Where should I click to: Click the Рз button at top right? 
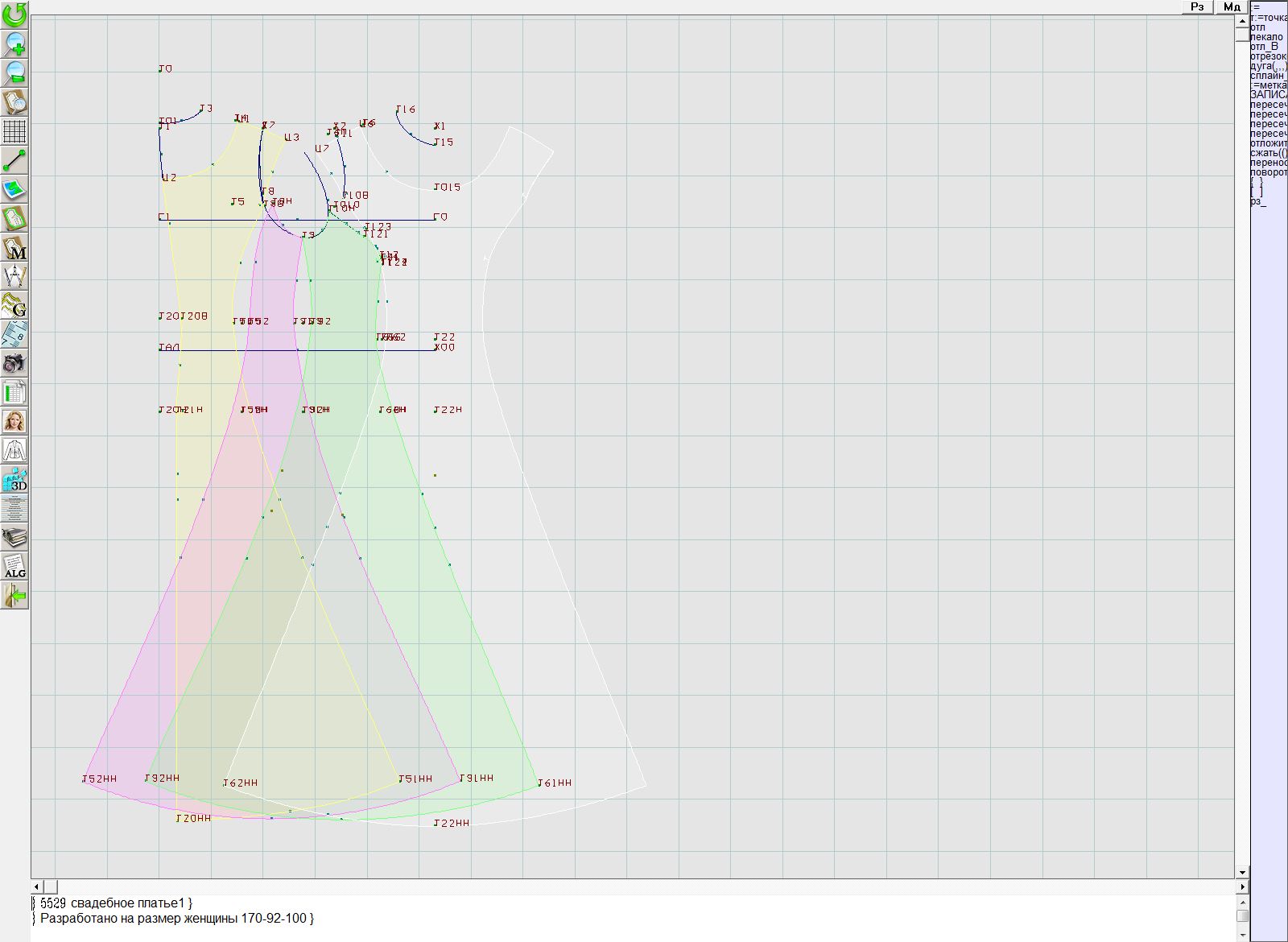tap(1197, 6)
